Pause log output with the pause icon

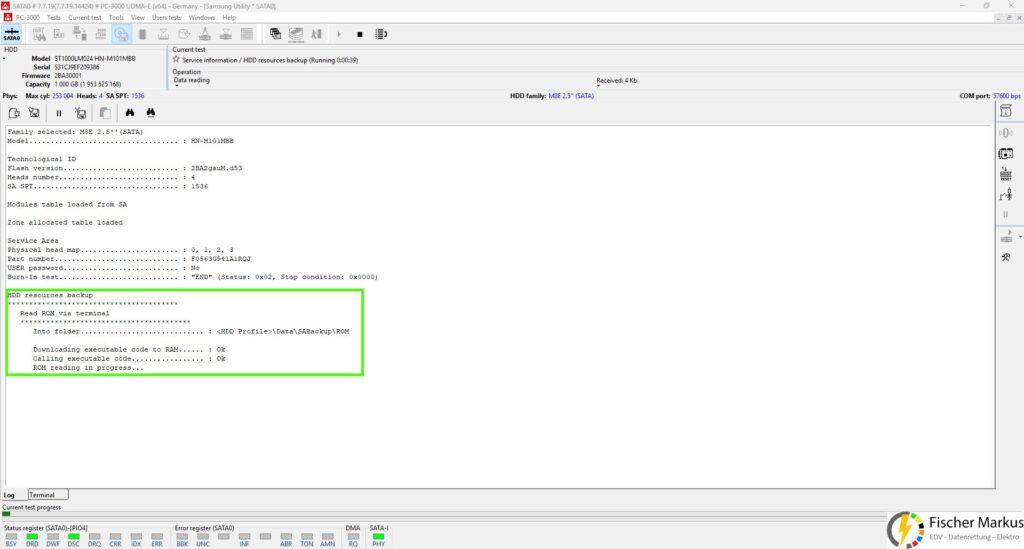click(x=59, y=113)
